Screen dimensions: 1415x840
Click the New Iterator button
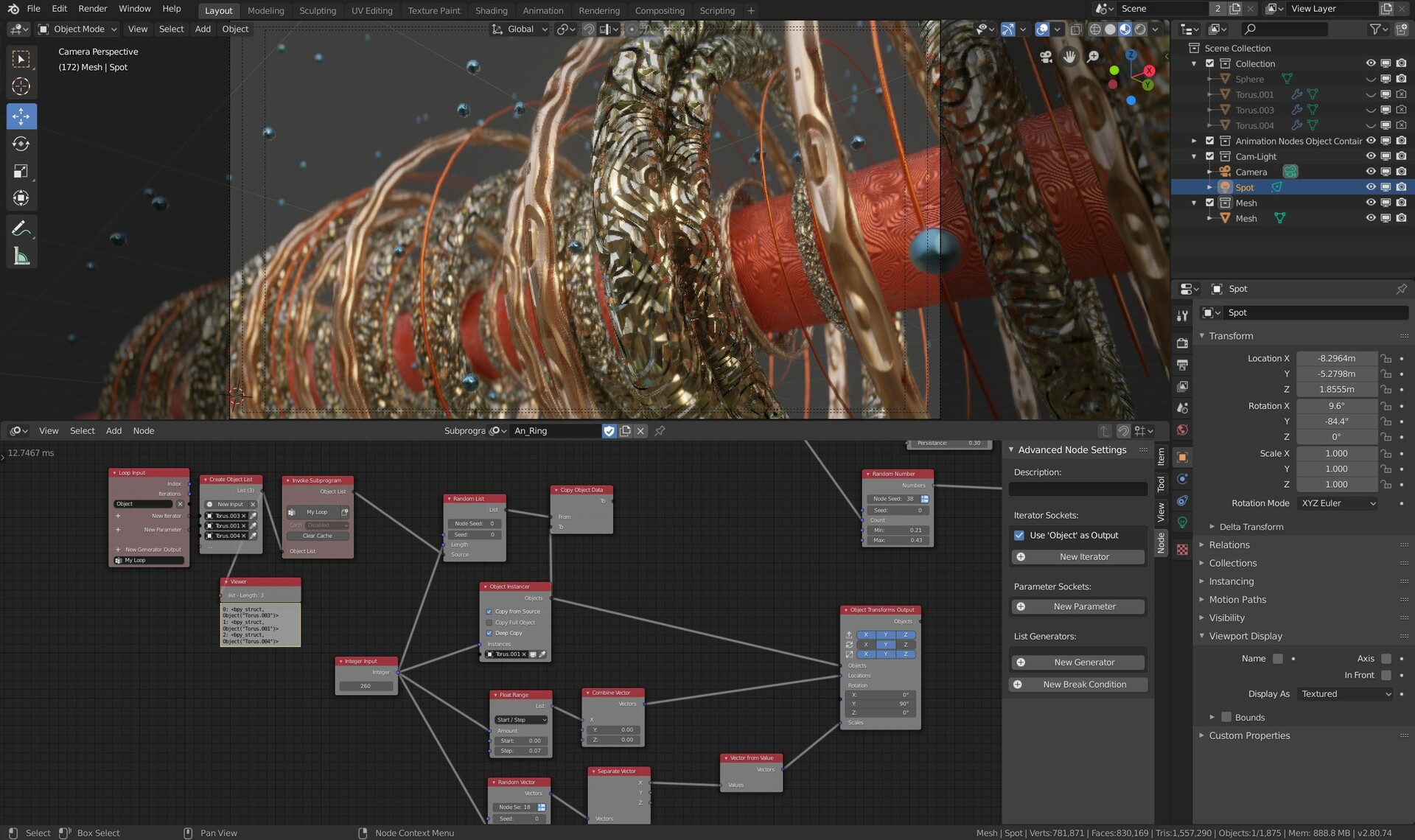tap(1077, 557)
